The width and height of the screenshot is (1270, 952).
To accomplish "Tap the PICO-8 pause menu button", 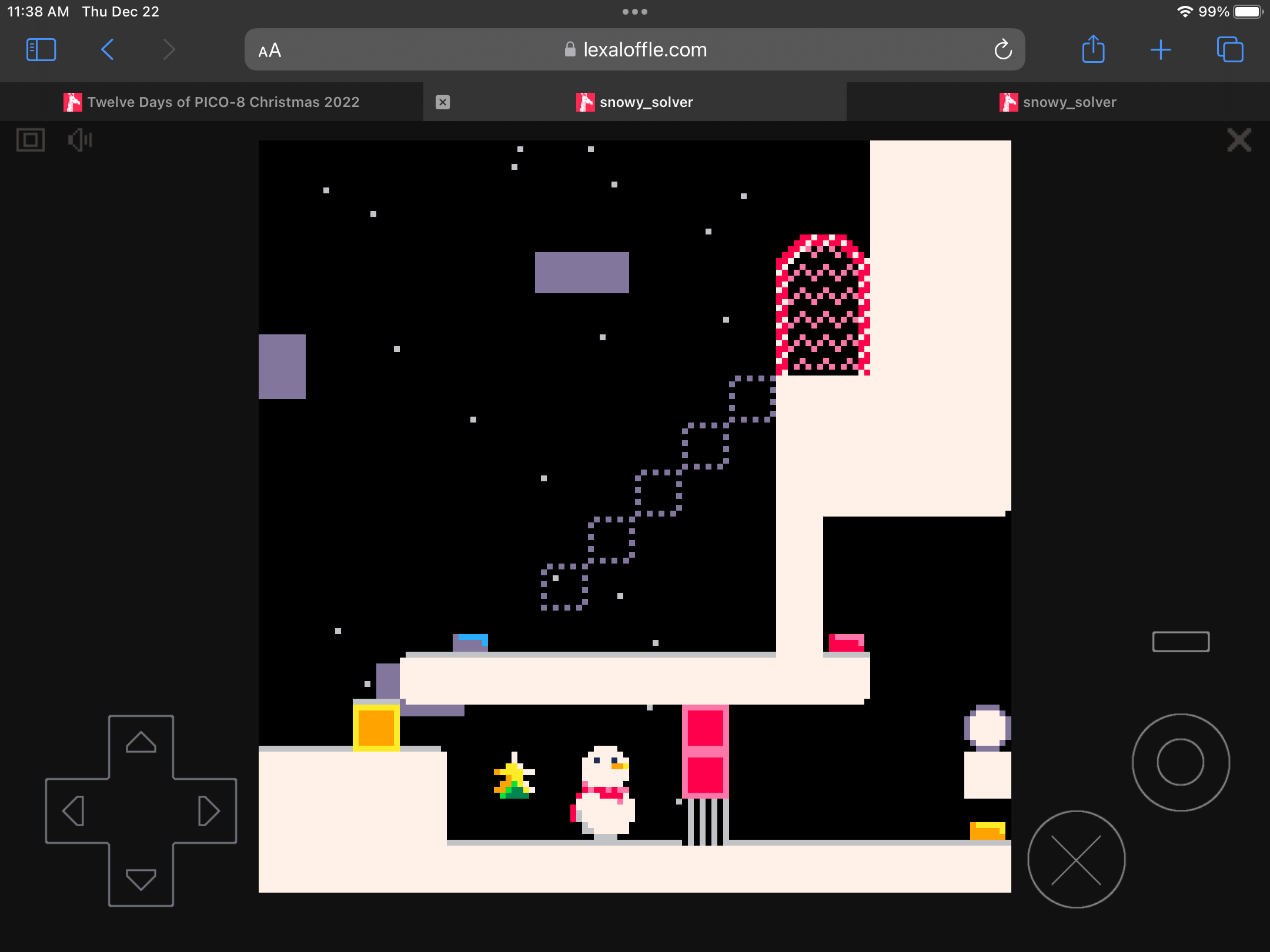I will 1181,642.
